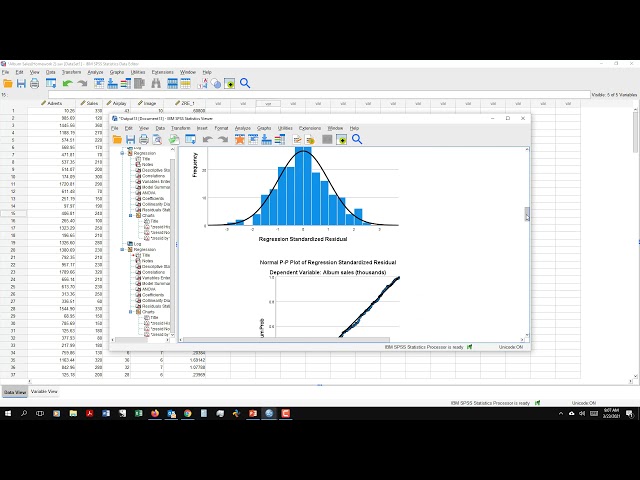Click the Export output icon in the Viewer

tap(174, 140)
